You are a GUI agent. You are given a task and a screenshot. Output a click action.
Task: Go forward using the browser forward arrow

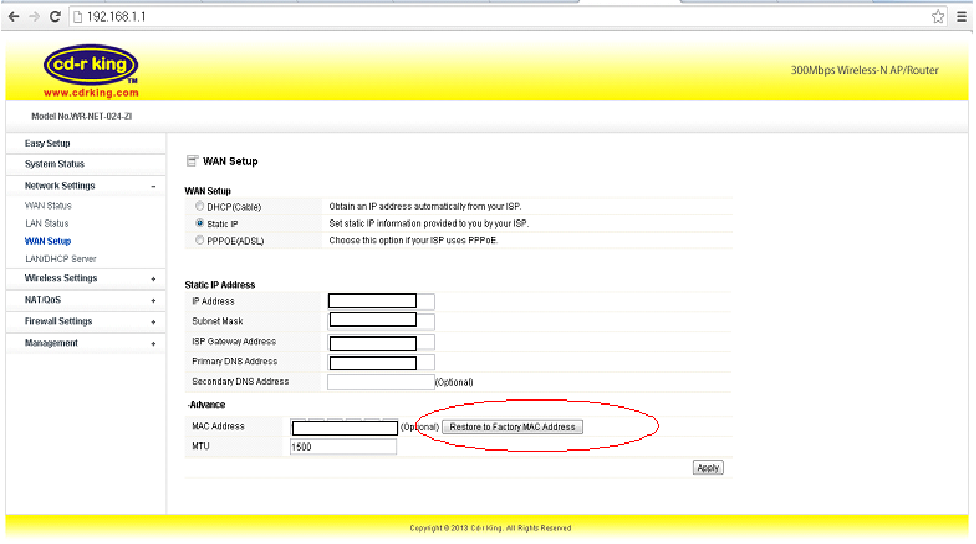[34, 17]
